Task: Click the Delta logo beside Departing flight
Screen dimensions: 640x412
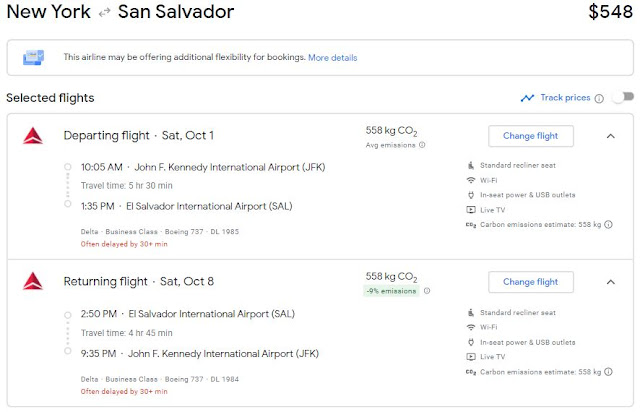Action: click(32, 136)
